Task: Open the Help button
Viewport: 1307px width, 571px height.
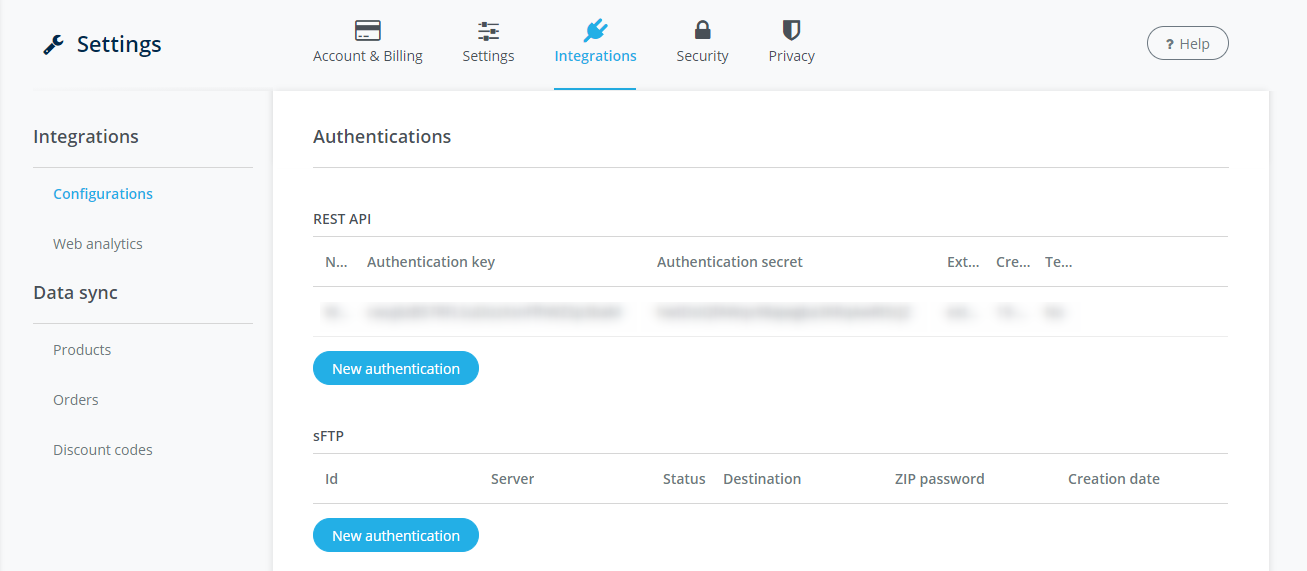Action: tap(1187, 44)
